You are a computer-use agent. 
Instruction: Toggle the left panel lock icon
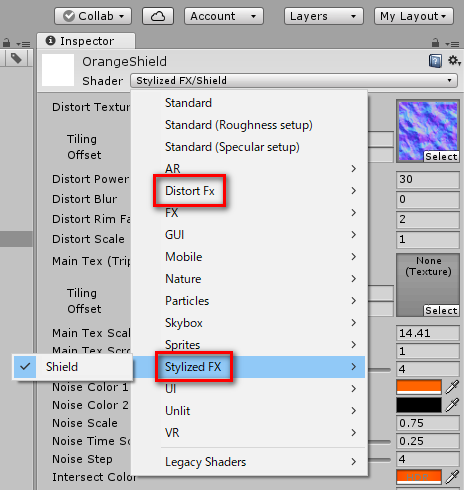[x=6, y=43]
